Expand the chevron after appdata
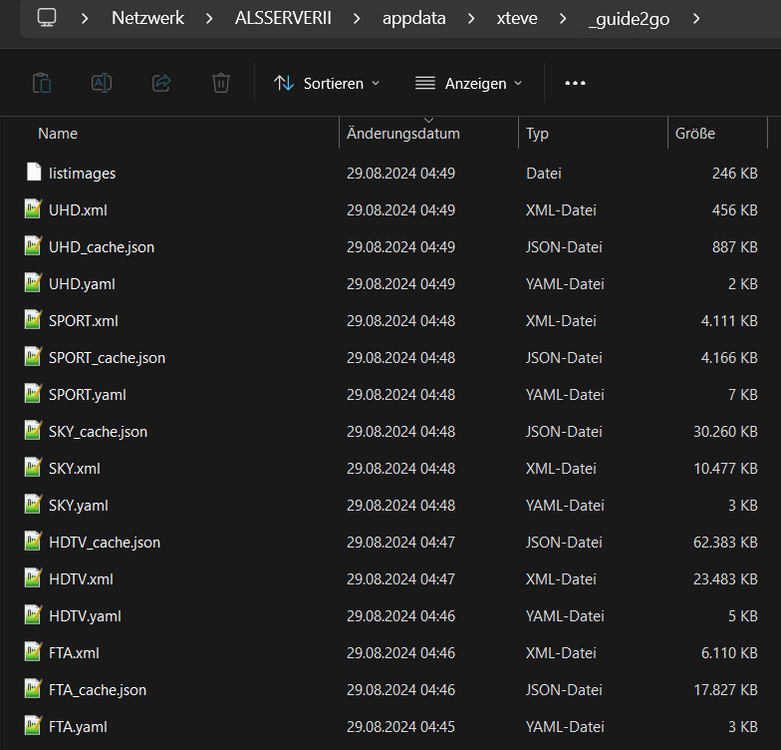Image resolution: width=781 pixels, height=750 pixels. (471, 19)
